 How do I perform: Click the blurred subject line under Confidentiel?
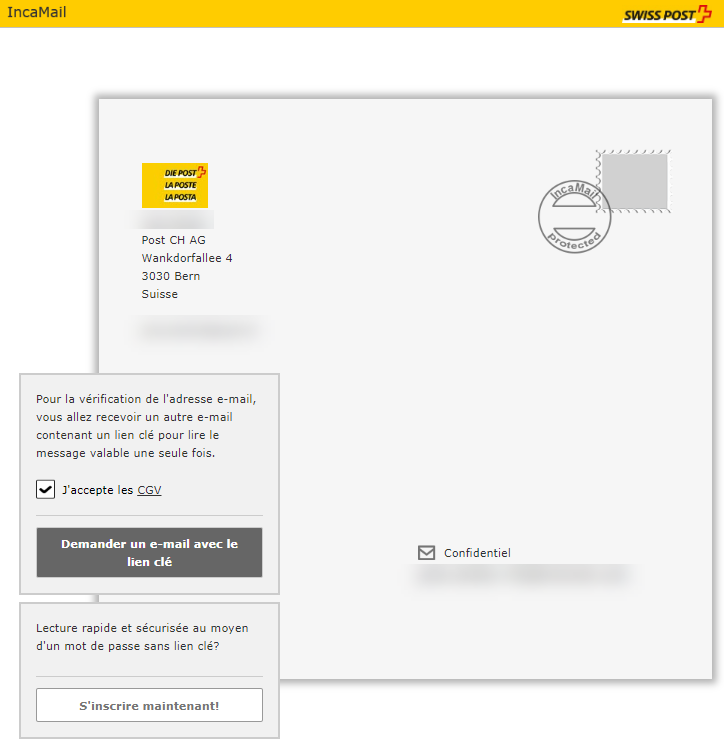(x=522, y=575)
